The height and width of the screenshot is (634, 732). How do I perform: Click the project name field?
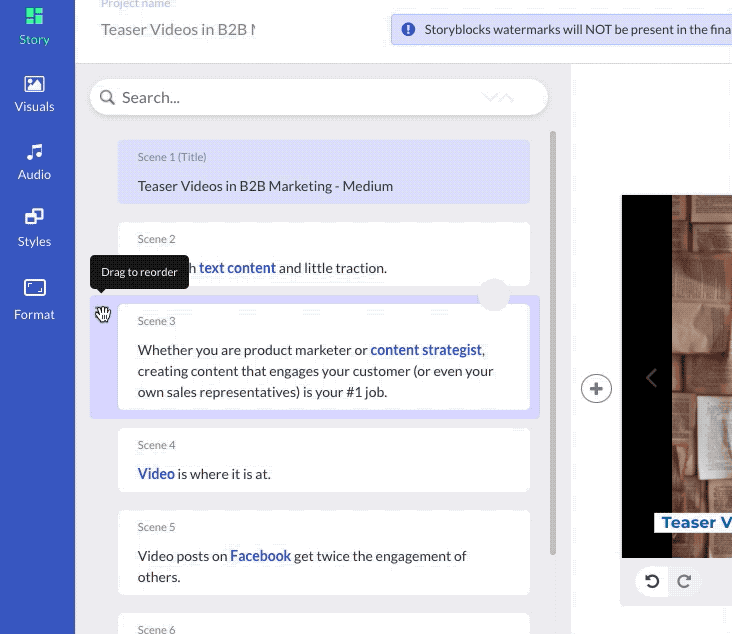[x=178, y=30]
